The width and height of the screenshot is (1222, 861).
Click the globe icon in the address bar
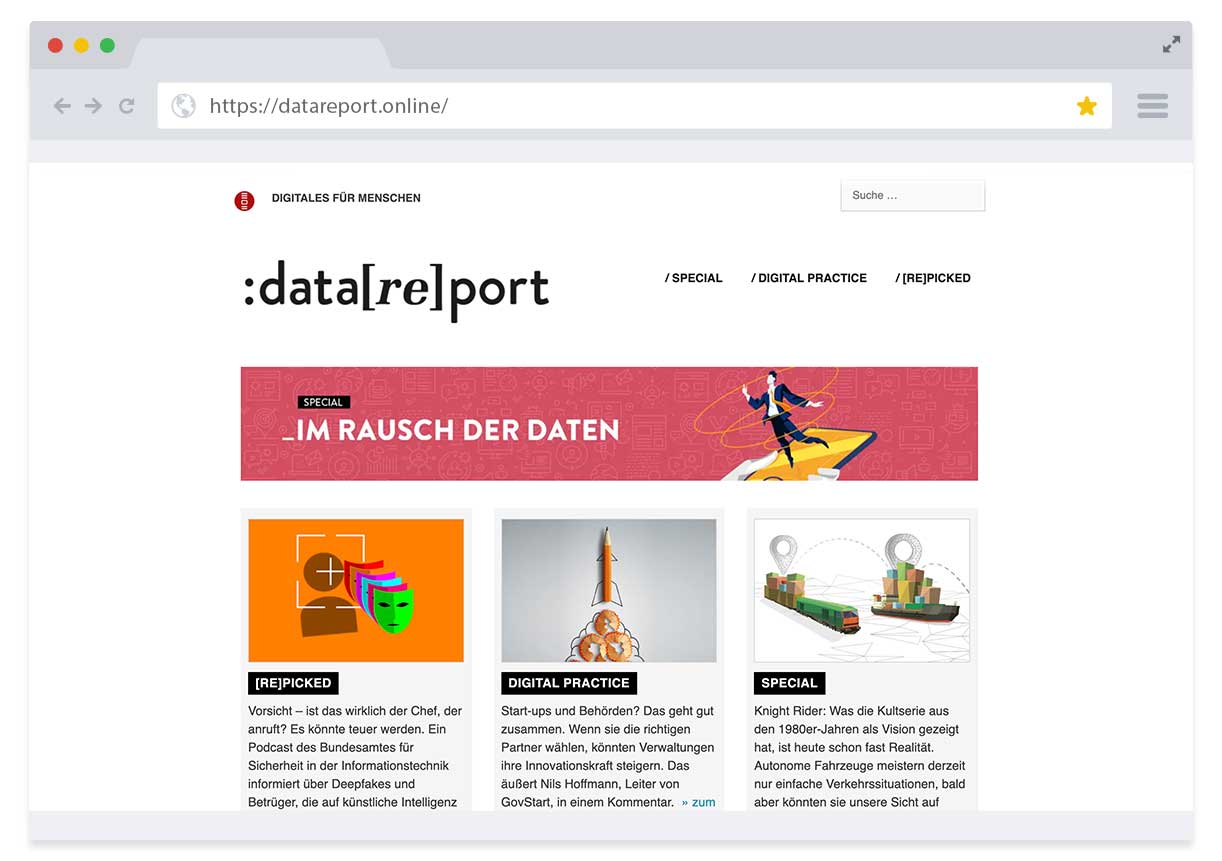click(x=183, y=106)
